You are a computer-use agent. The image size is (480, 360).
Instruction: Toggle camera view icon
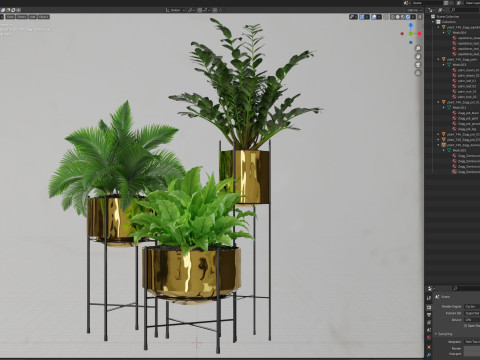click(x=418, y=65)
